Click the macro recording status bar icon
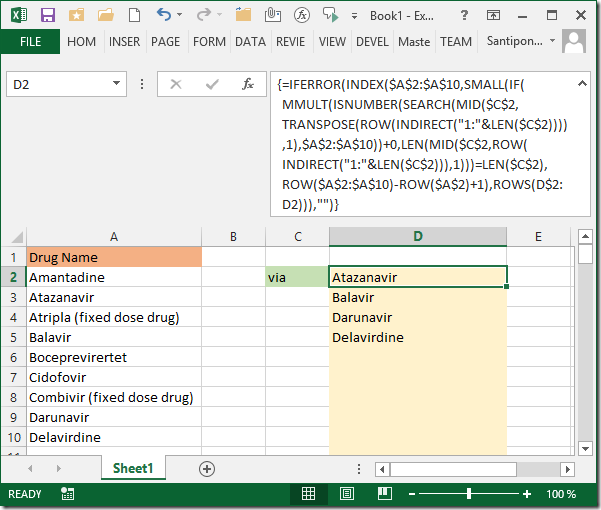Image resolution: width=601 pixels, height=510 pixels. pos(67,494)
